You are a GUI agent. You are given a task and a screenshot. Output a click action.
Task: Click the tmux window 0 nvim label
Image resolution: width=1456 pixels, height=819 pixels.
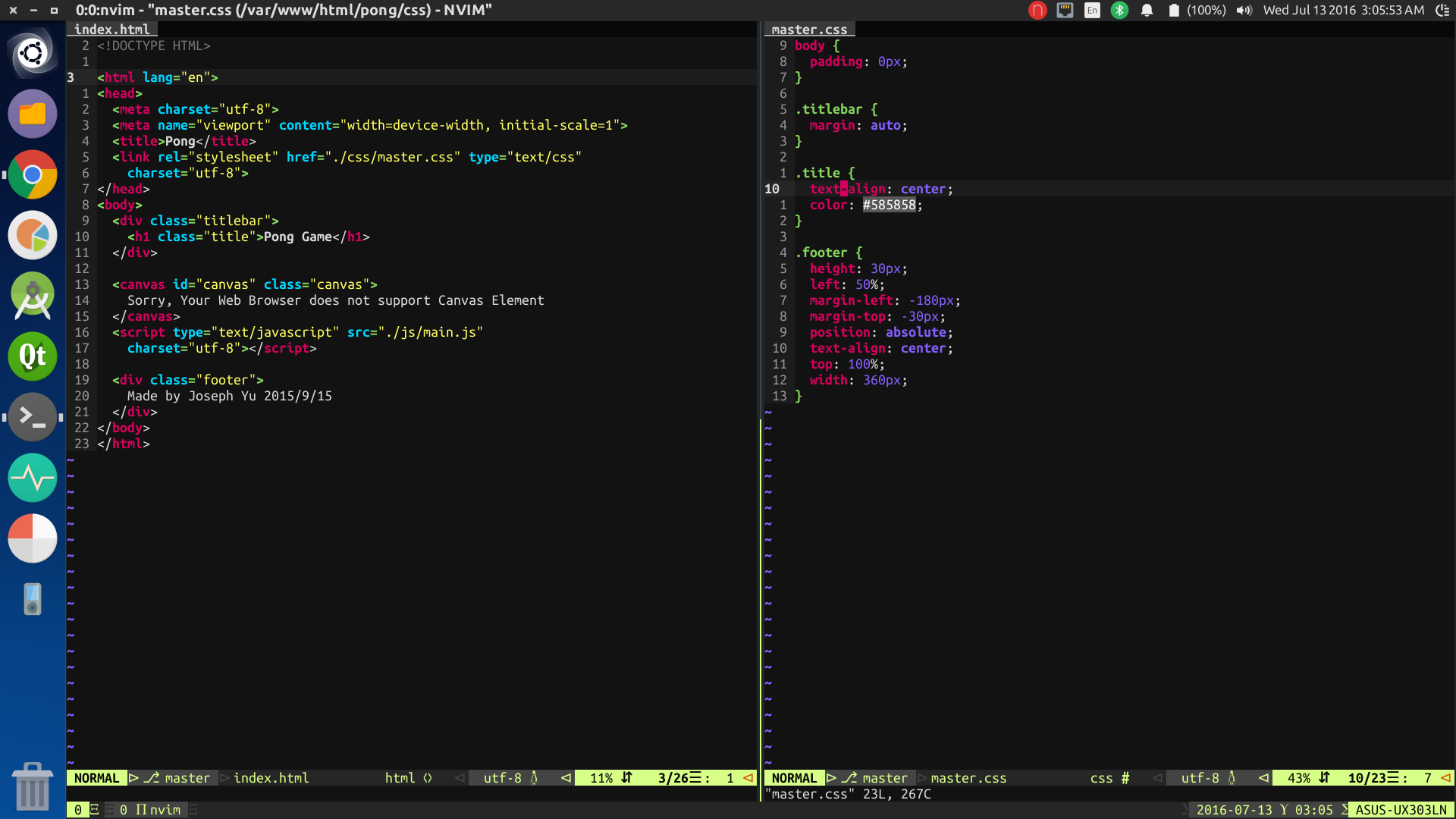(x=150, y=810)
